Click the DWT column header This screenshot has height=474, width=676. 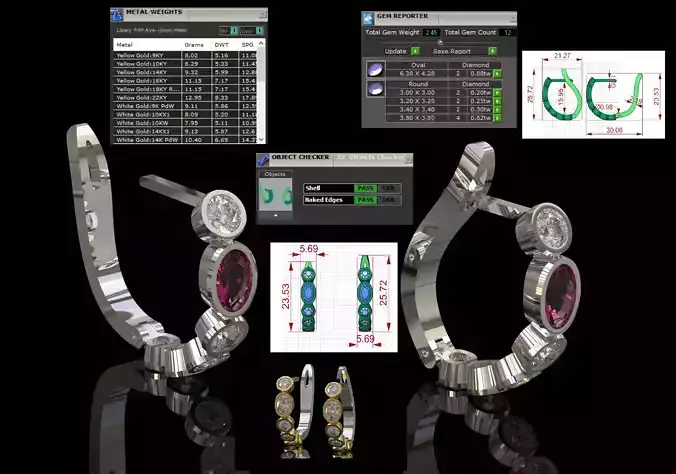[x=222, y=45]
